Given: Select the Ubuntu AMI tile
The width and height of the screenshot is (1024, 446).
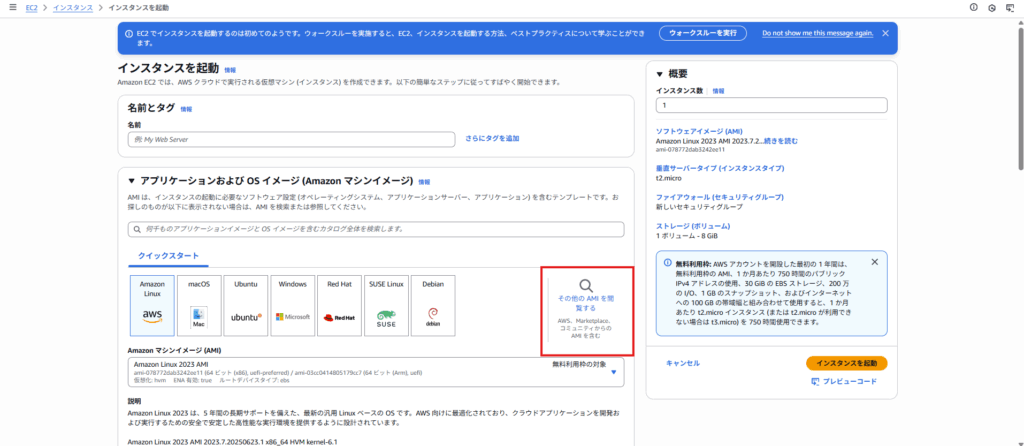Looking at the screenshot, I should (246, 306).
